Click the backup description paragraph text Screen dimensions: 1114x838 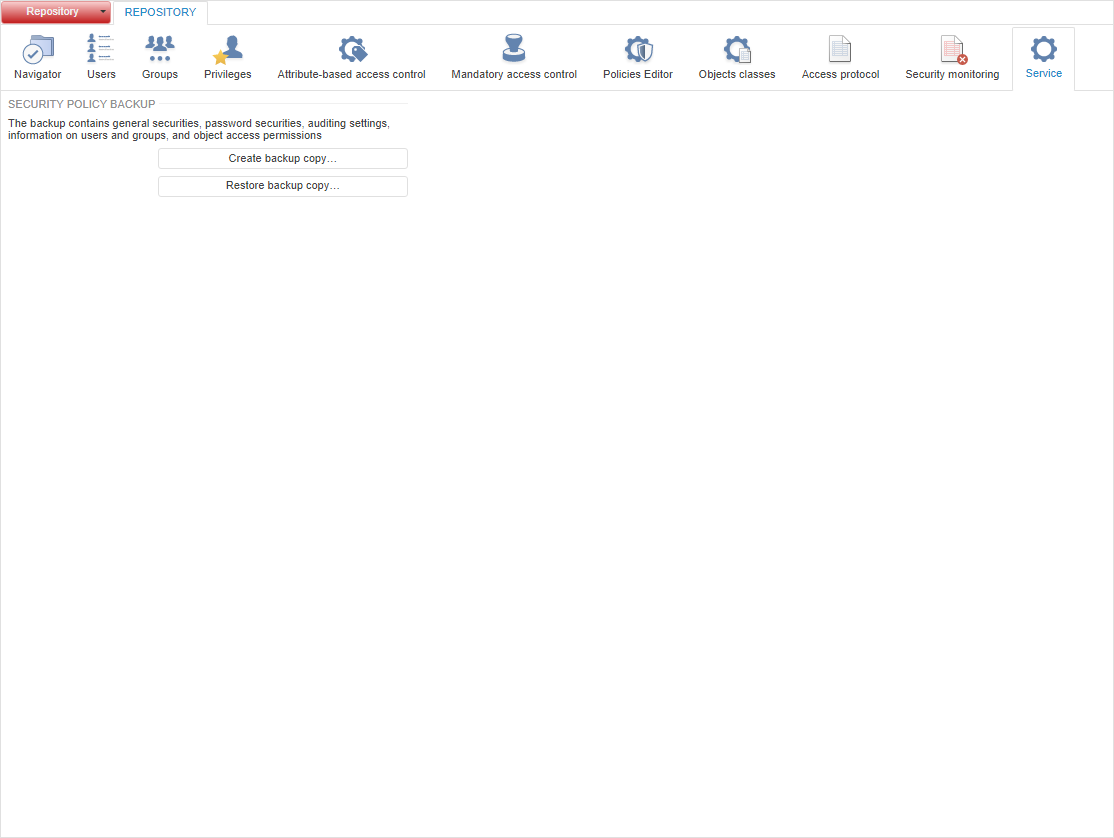(x=199, y=129)
